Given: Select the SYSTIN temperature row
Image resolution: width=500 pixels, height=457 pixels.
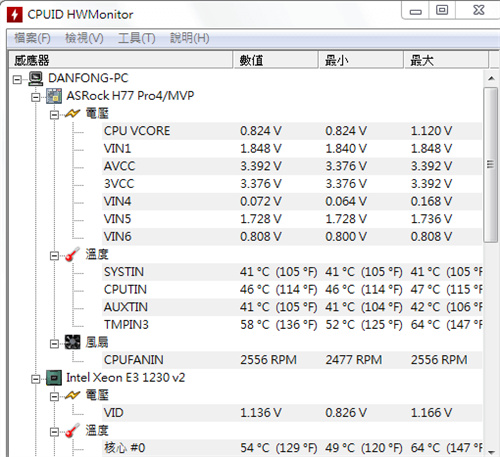Looking at the screenshot, I should pos(292,272).
